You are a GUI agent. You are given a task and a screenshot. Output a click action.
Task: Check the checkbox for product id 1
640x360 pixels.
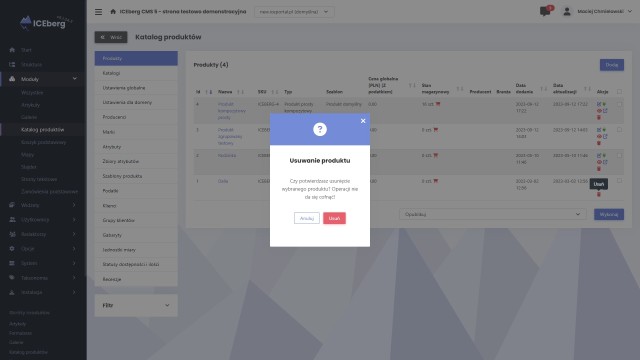(619, 180)
